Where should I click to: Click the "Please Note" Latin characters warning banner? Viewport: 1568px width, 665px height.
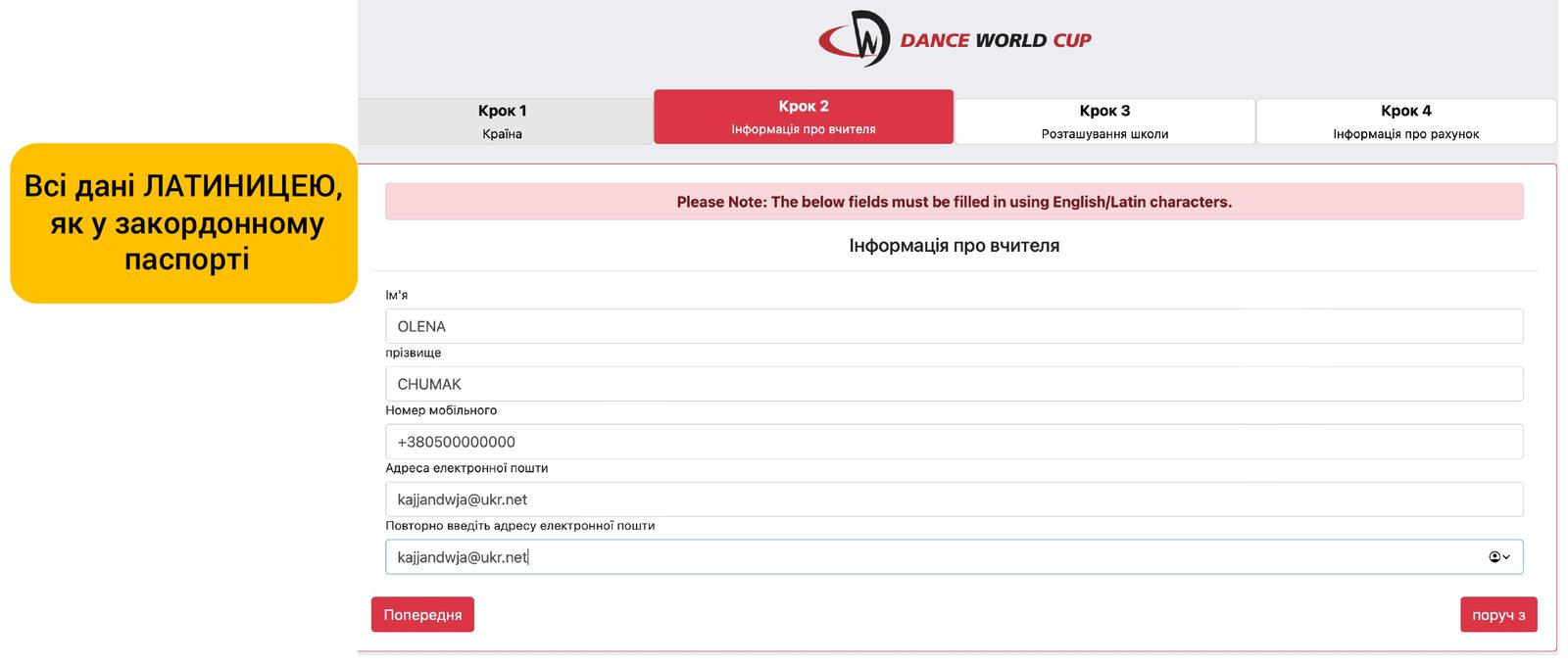[955, 202]
